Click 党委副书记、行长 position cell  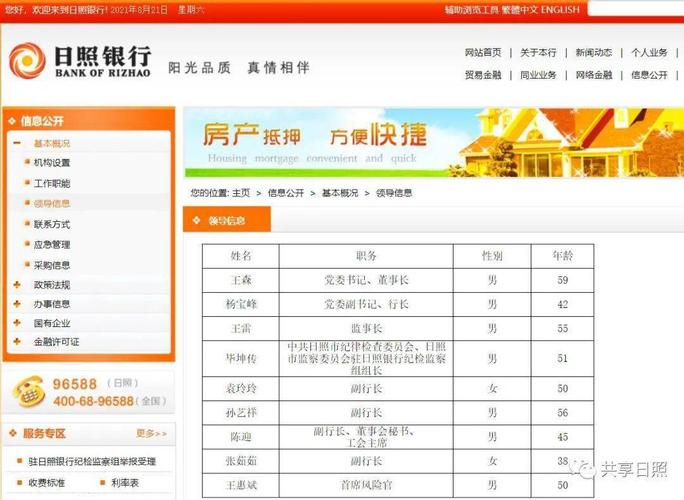coord(366,304)
